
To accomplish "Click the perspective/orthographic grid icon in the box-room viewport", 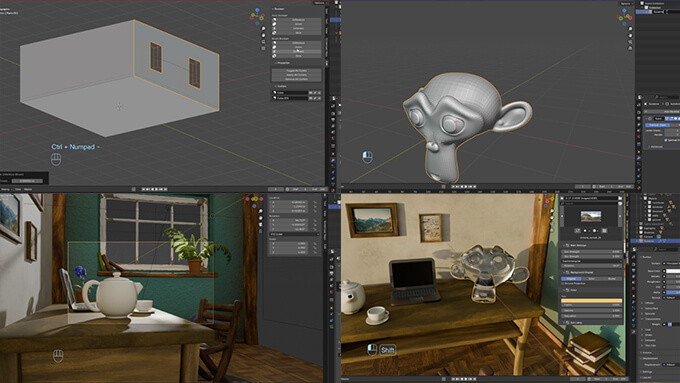I will [263, 49].
